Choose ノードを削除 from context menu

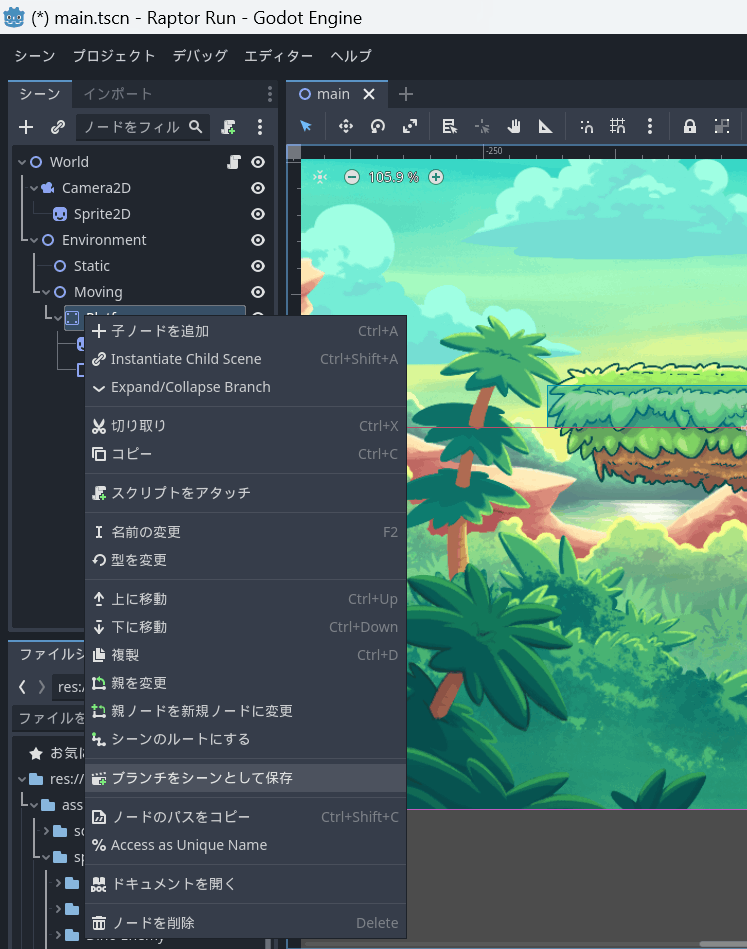click(245, 923)
